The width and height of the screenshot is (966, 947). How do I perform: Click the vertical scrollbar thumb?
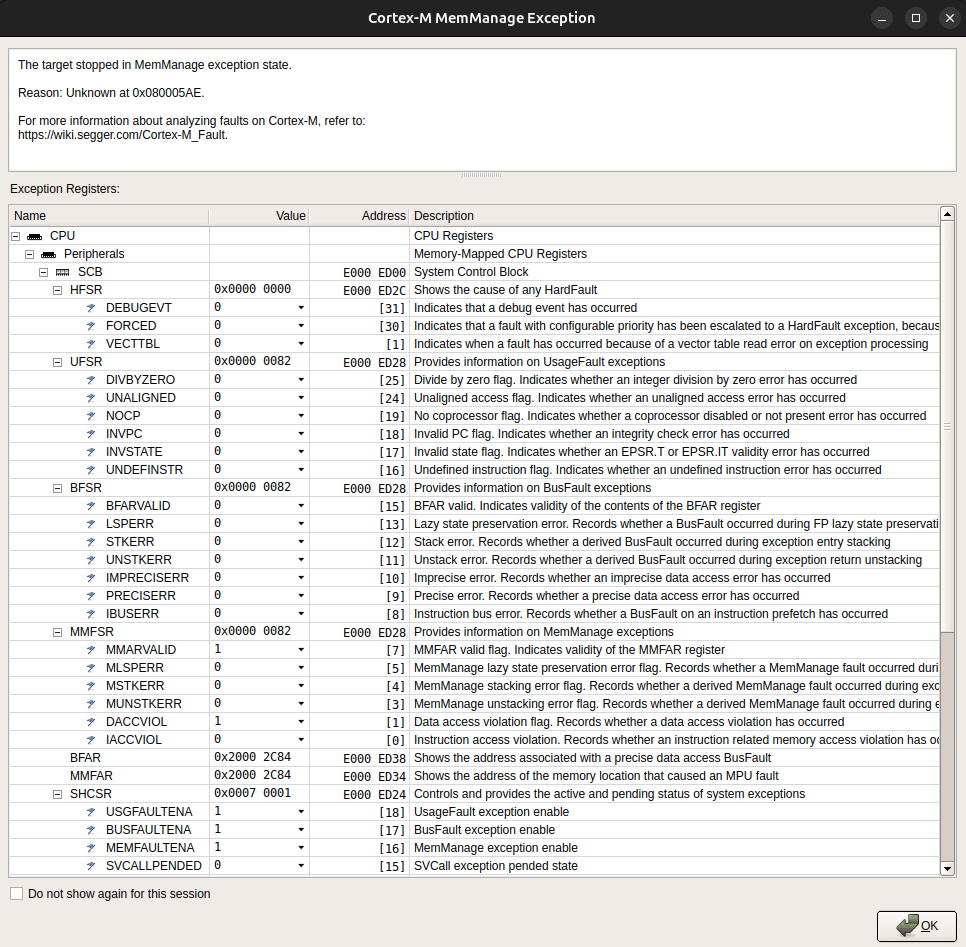[x=948, y=426]
